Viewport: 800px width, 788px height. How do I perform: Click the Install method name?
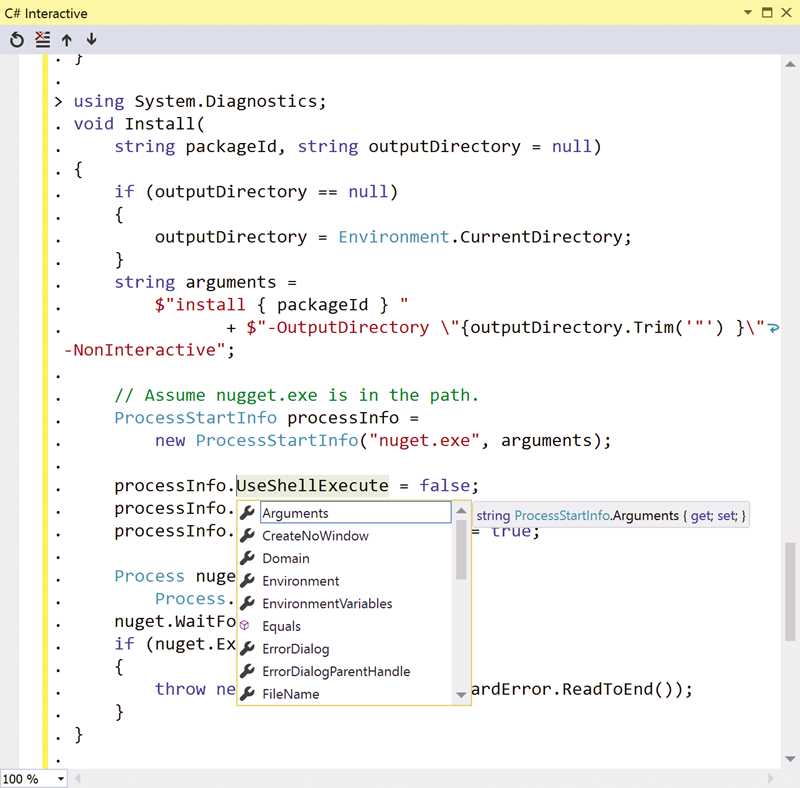[x=160, y=124]
